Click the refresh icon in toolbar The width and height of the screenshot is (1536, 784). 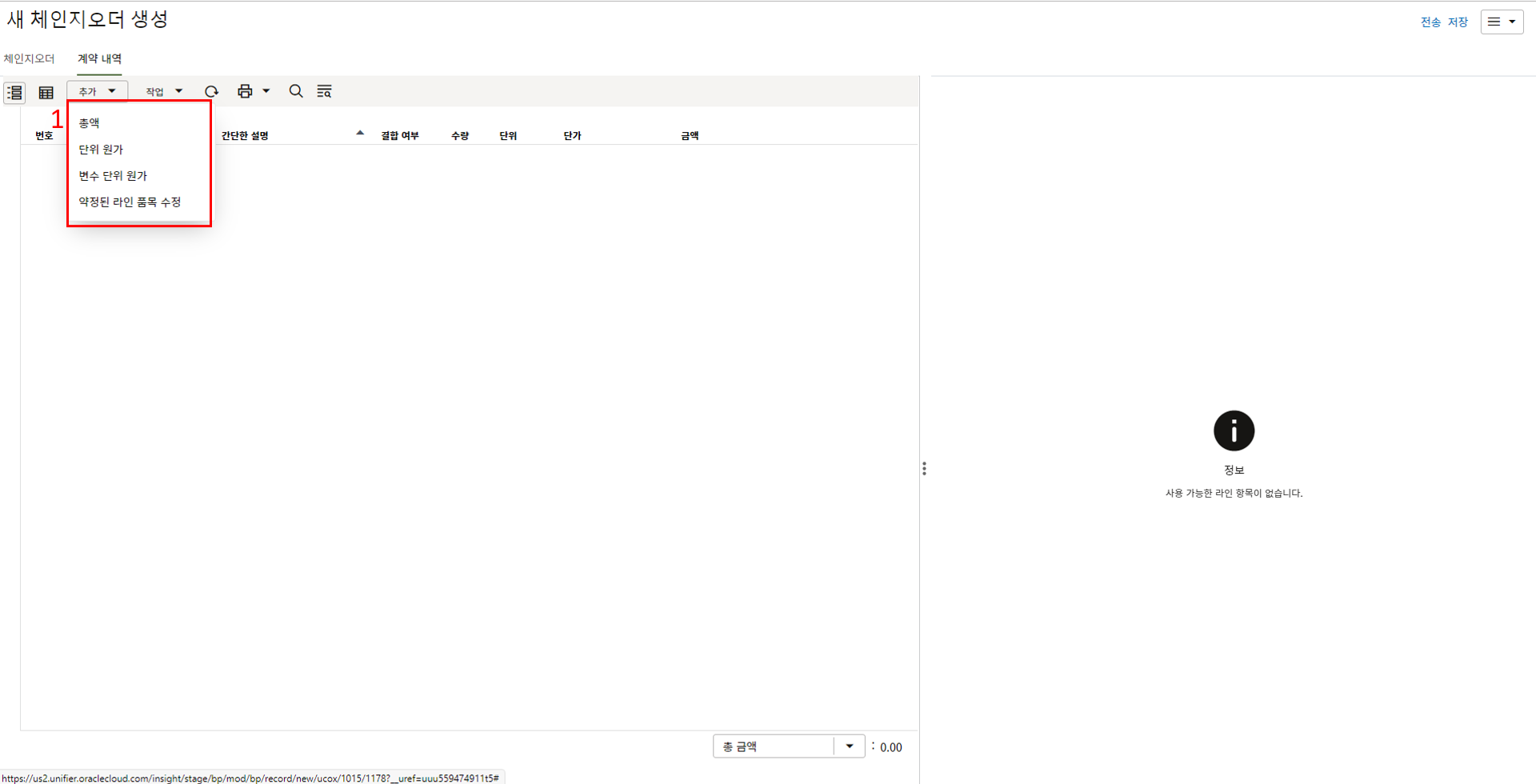click(x=211, y=92)
